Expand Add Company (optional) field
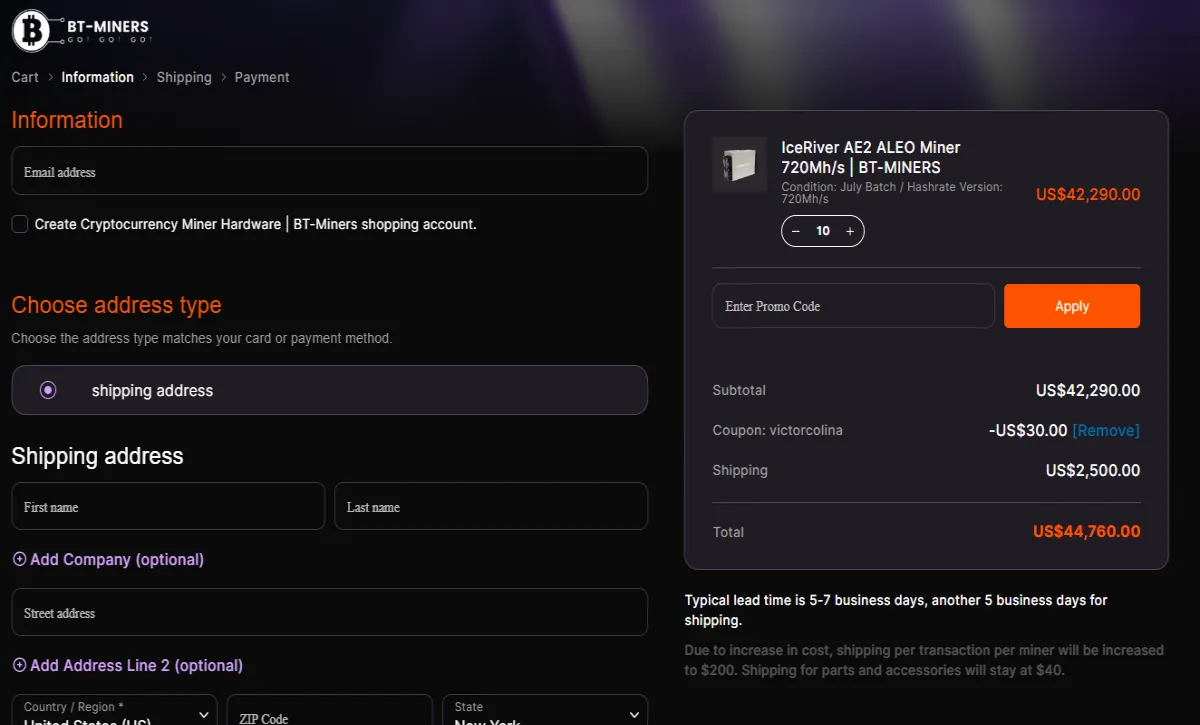1200x725 pixels. click(x=108, y=560)
